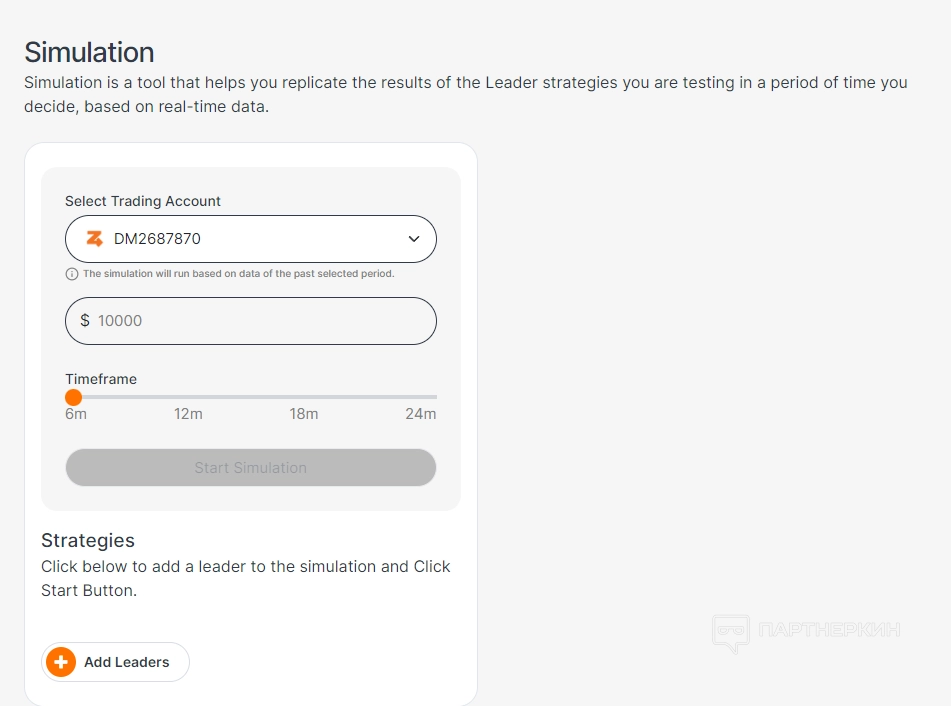Click the orange Timeframe slider handle
The height and width of the screenshot is (706, 951).
73,397
